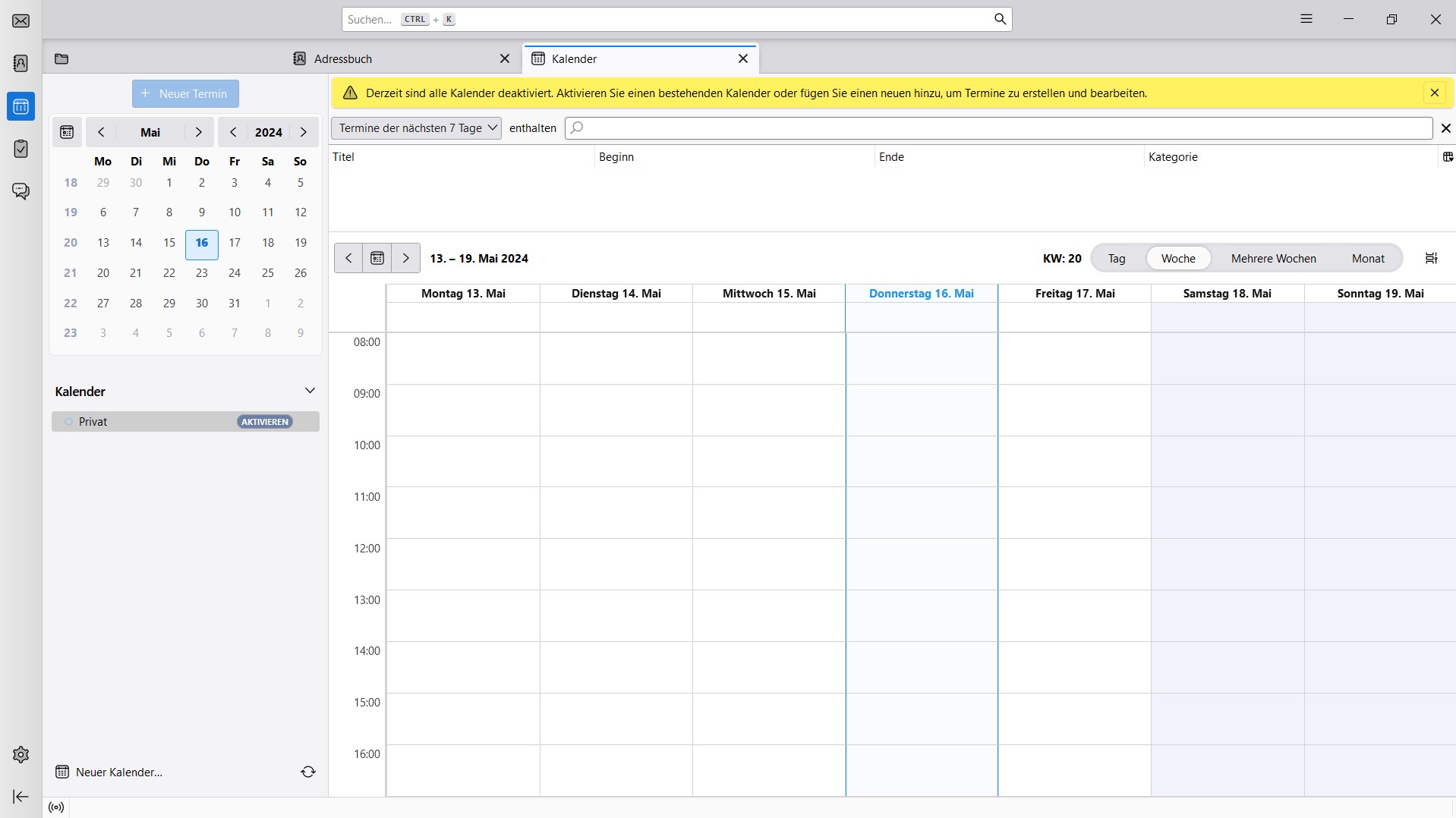Image resolution: width=1456 pixels, height=818 pixels.
Task: Open calendar view layout options icon
Action: pos(1431,259)
